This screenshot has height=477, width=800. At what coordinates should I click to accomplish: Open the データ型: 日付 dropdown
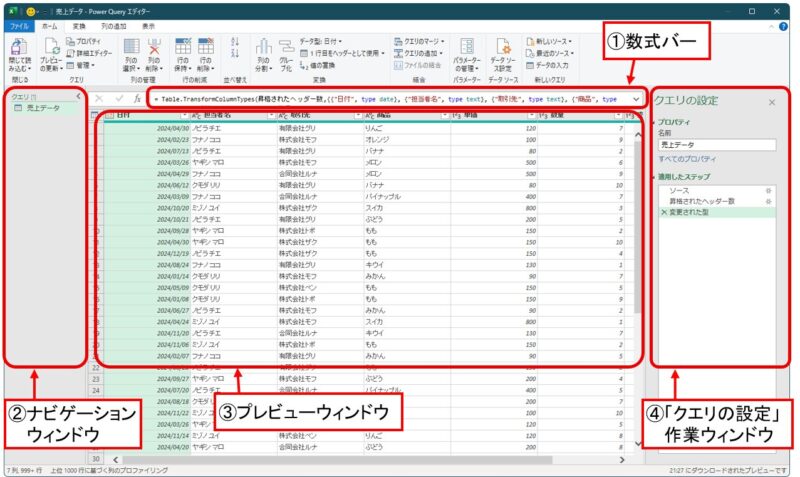(x=320, y=41)
